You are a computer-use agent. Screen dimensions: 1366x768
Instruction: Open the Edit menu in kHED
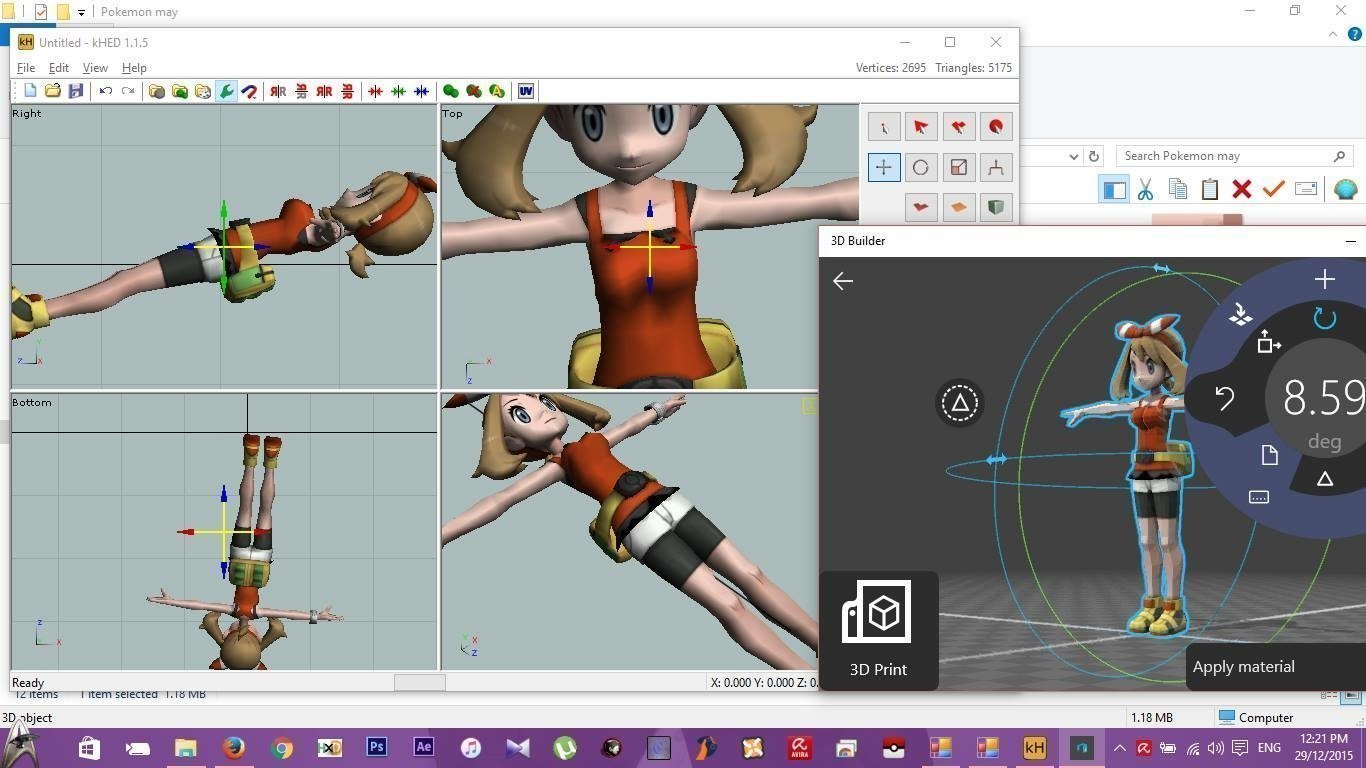coord(59,68)
